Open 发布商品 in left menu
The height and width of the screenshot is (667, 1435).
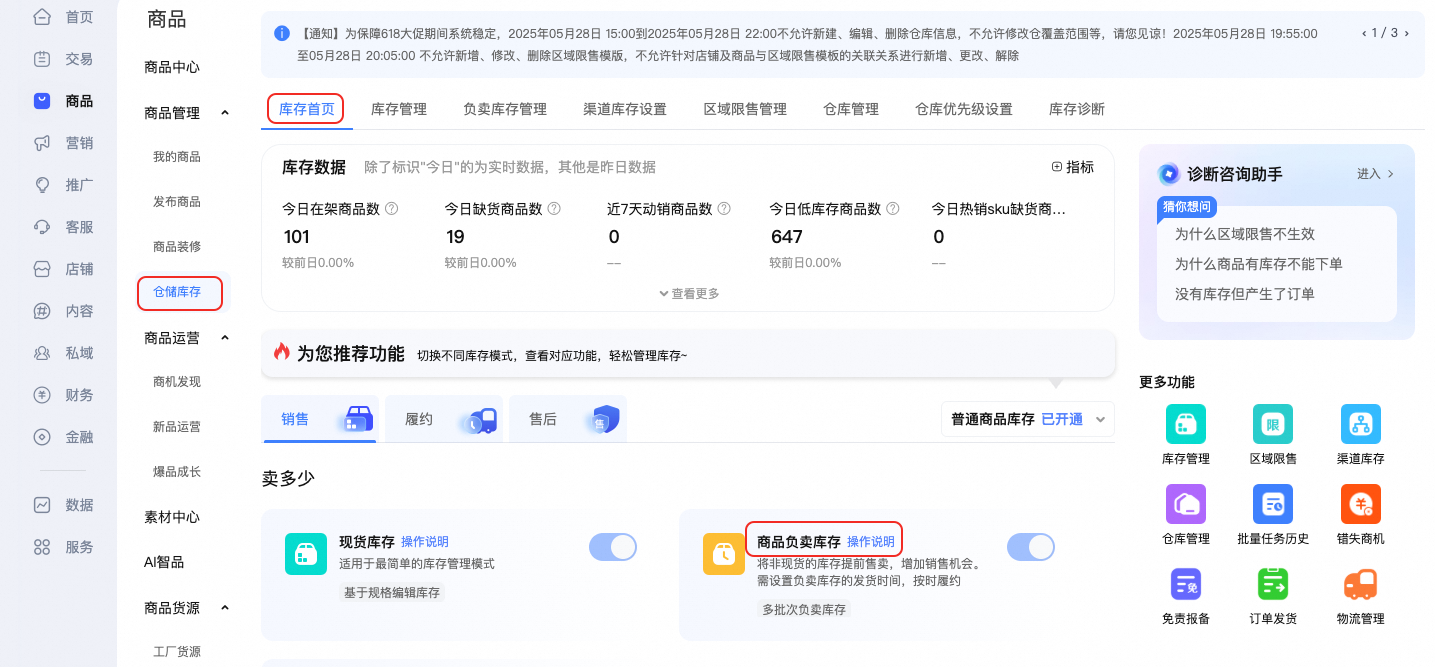[x=177, y=202]
